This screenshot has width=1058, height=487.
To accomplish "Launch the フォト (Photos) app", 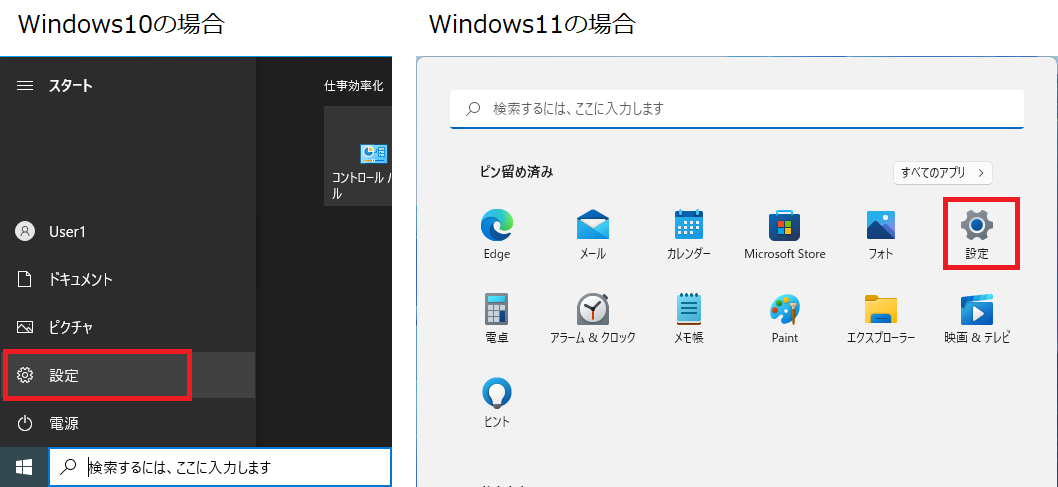I will (x=881, y=234).
